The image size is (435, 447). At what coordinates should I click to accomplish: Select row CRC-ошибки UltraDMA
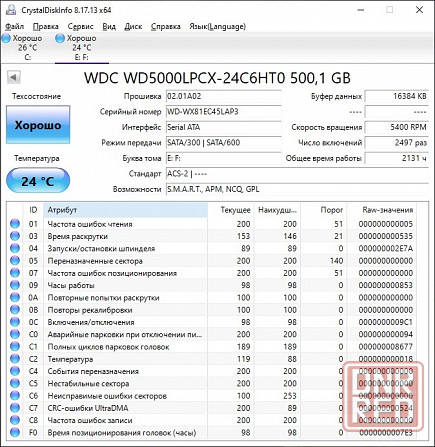(x=212, y=408)
